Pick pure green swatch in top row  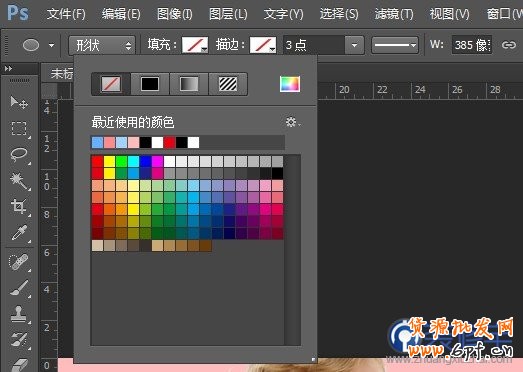coord(121,161)
